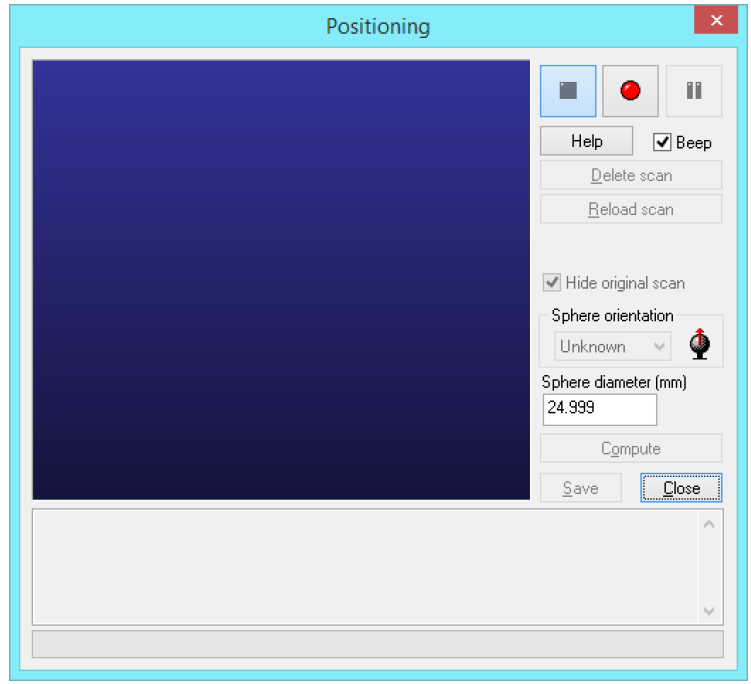
Task: Click the Stop scanning square button
Action: point(568,91)
